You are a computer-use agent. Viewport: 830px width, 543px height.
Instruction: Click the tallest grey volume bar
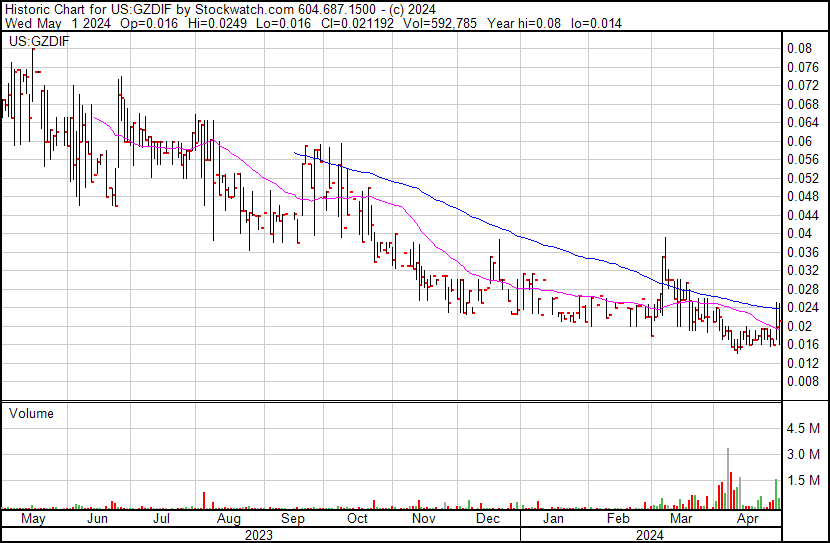pos(728,478)
